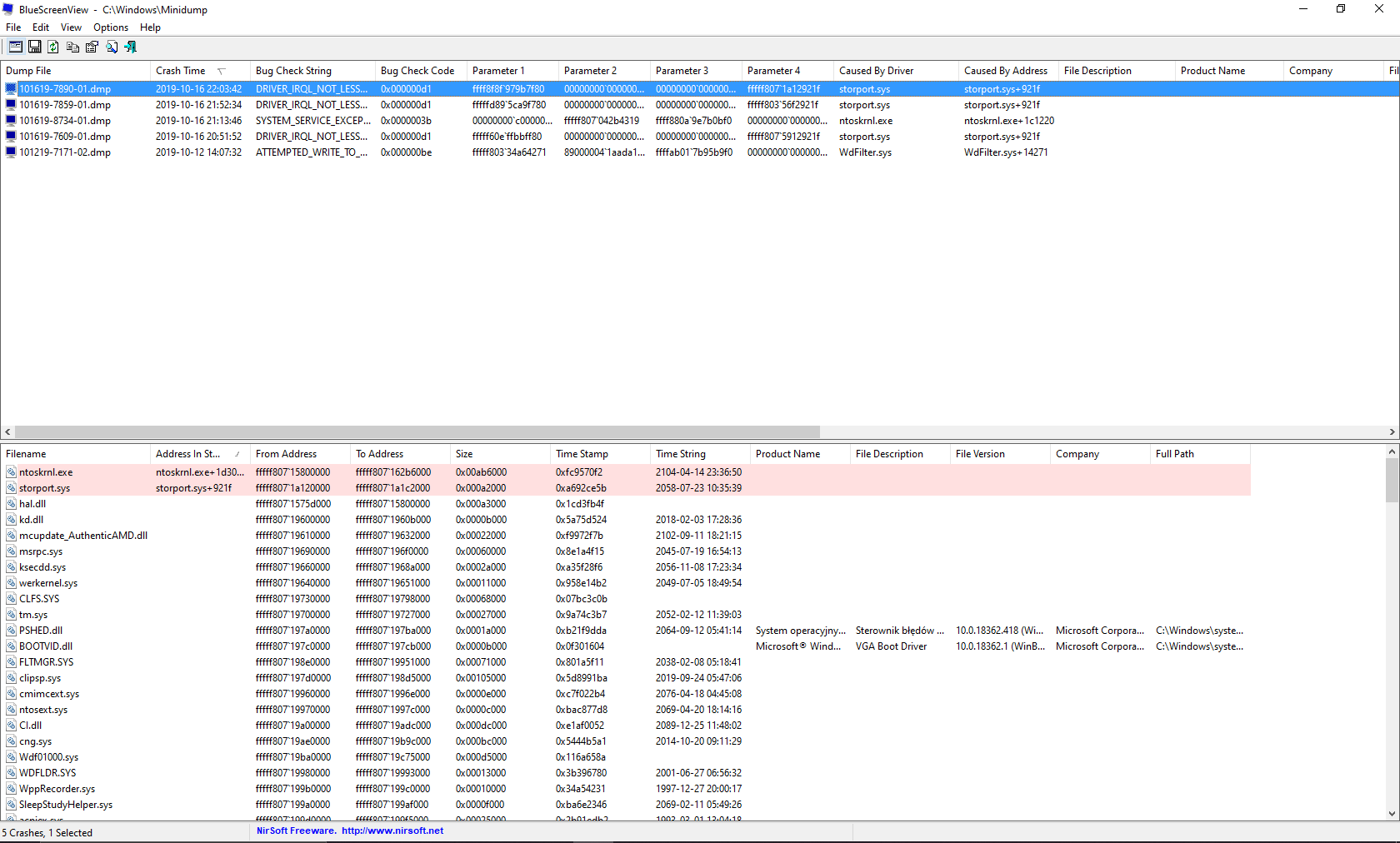This screenshot has width=1400, height=843.
Task: Click the upper pane scroll left arrow
Action: [x=7, y=431]
